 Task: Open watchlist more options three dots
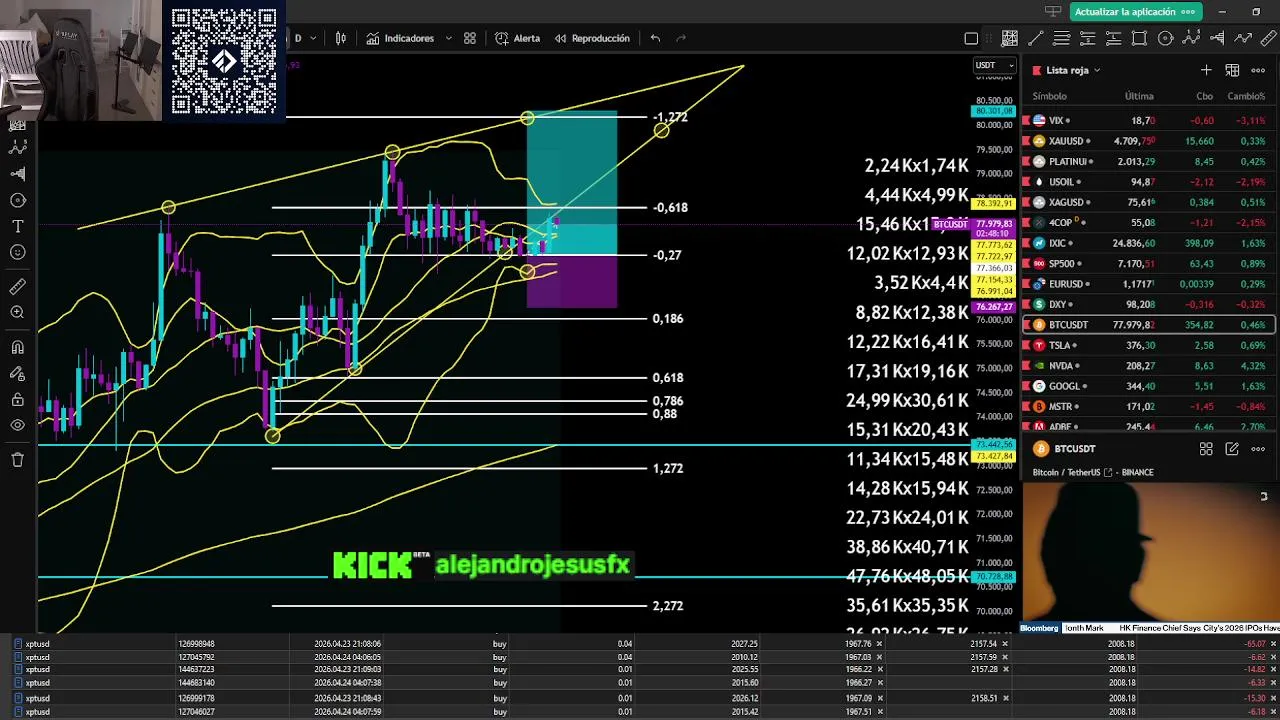[x=1258, y=70]
